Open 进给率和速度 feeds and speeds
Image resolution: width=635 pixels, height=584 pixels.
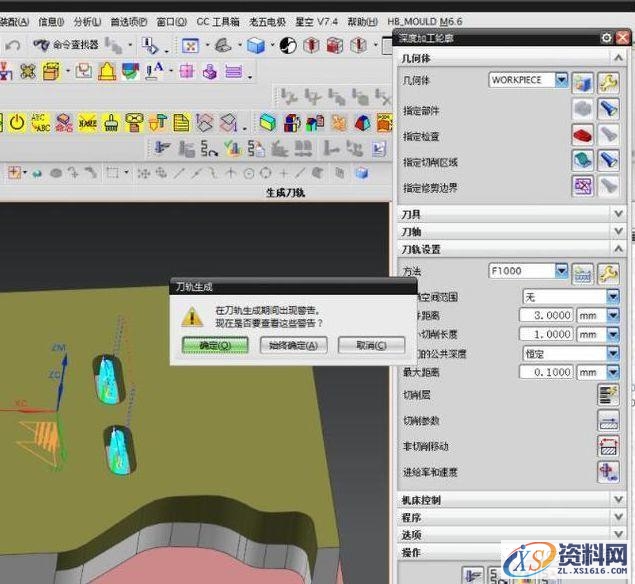tap(608, 471)
